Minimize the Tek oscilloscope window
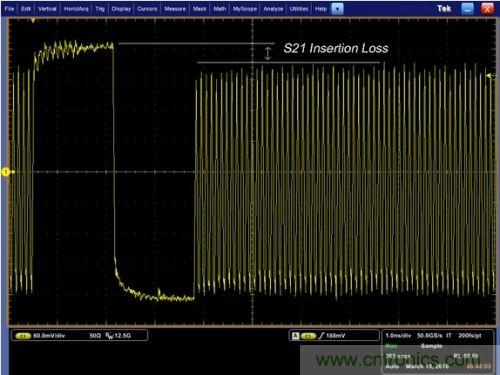The height and width of the screenshot is (375, 500). 467,9
